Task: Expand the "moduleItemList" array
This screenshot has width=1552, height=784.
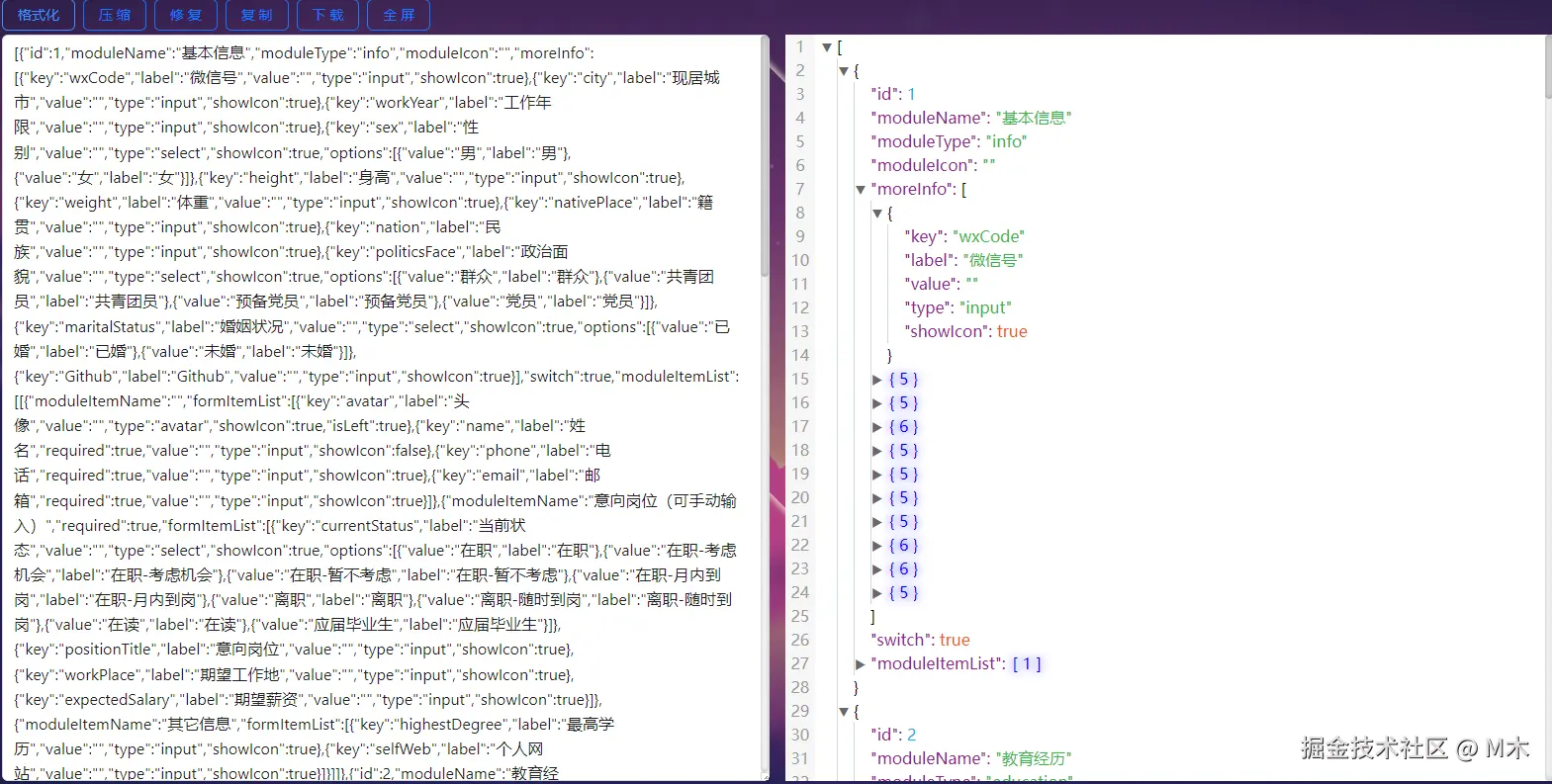Action: click(x=861, y=664)
